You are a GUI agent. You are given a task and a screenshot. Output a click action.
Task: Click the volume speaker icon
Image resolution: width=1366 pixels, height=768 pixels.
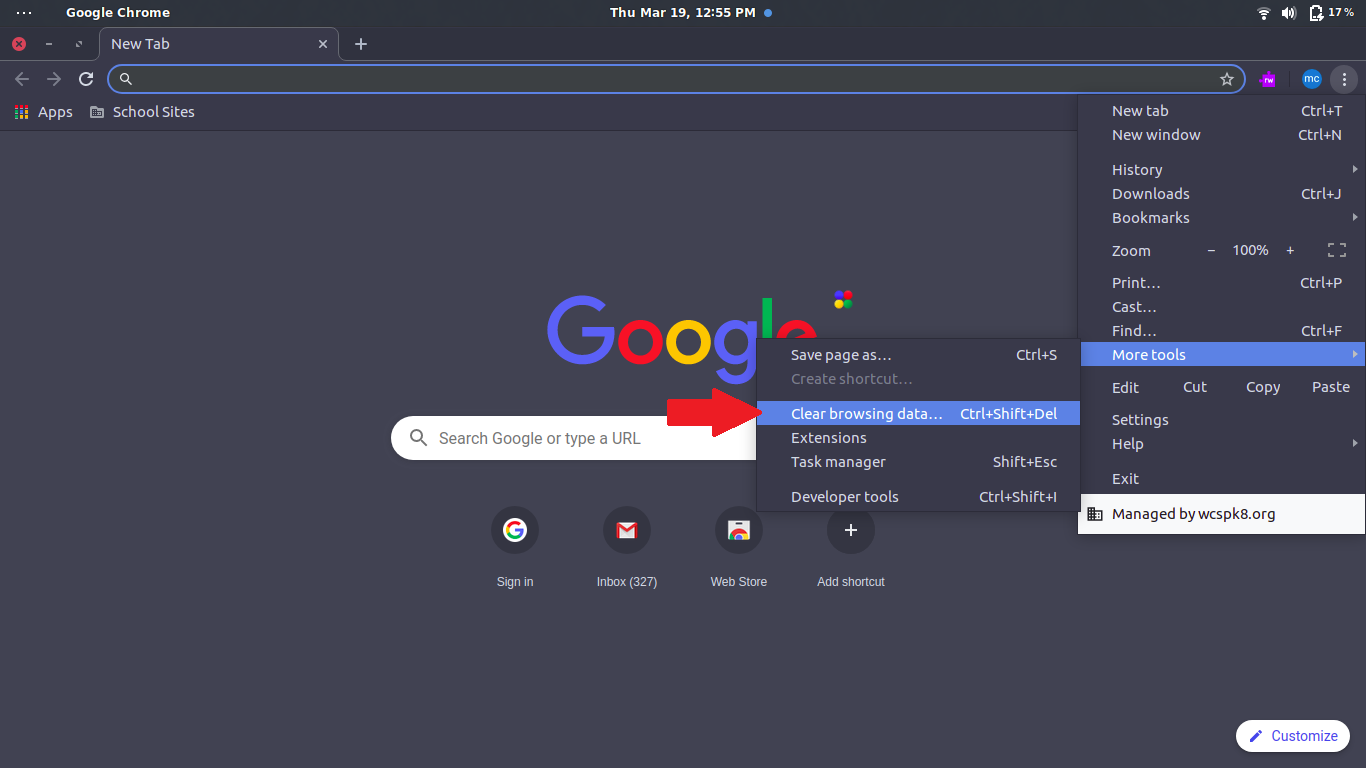1289,13
